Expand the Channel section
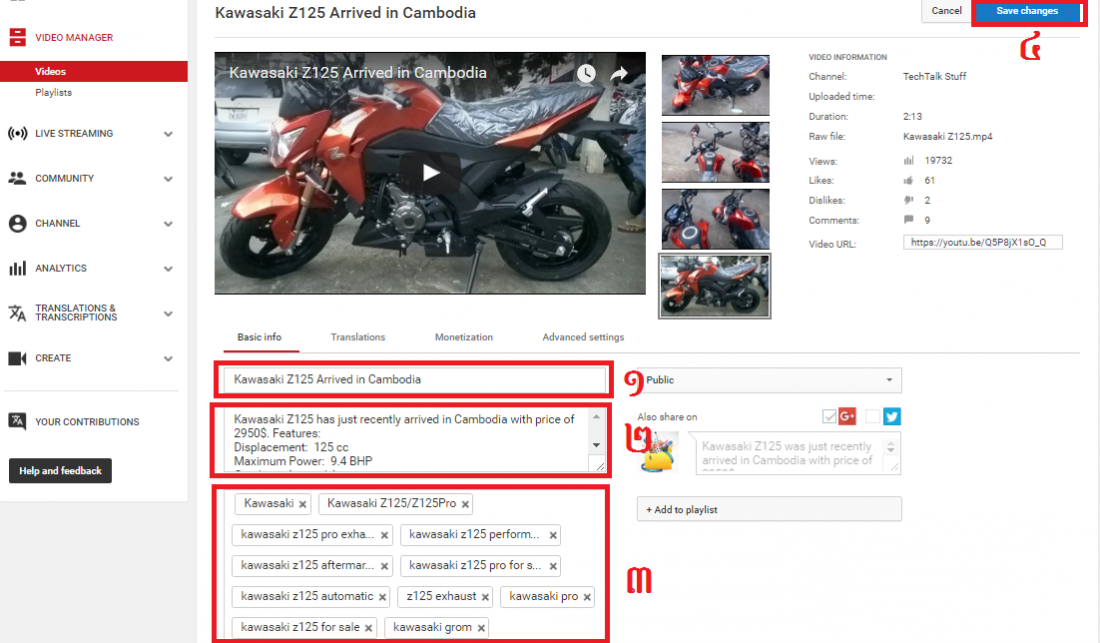This screenshot has width=1100, height=643. [168, 223]
